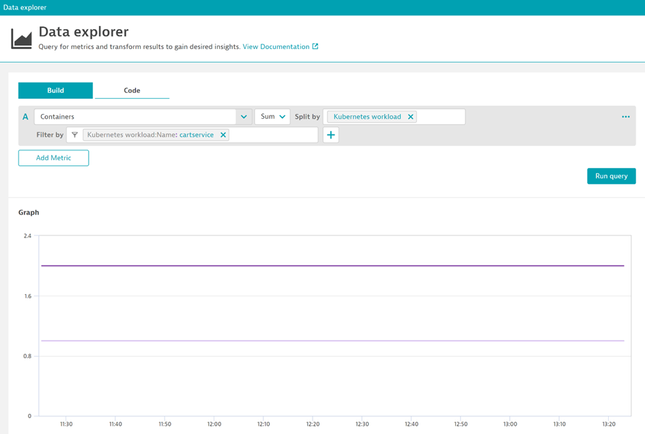645x434 pixels.
Task: Remove the Kubernetes workload split tag
Action: click(410, 117)
